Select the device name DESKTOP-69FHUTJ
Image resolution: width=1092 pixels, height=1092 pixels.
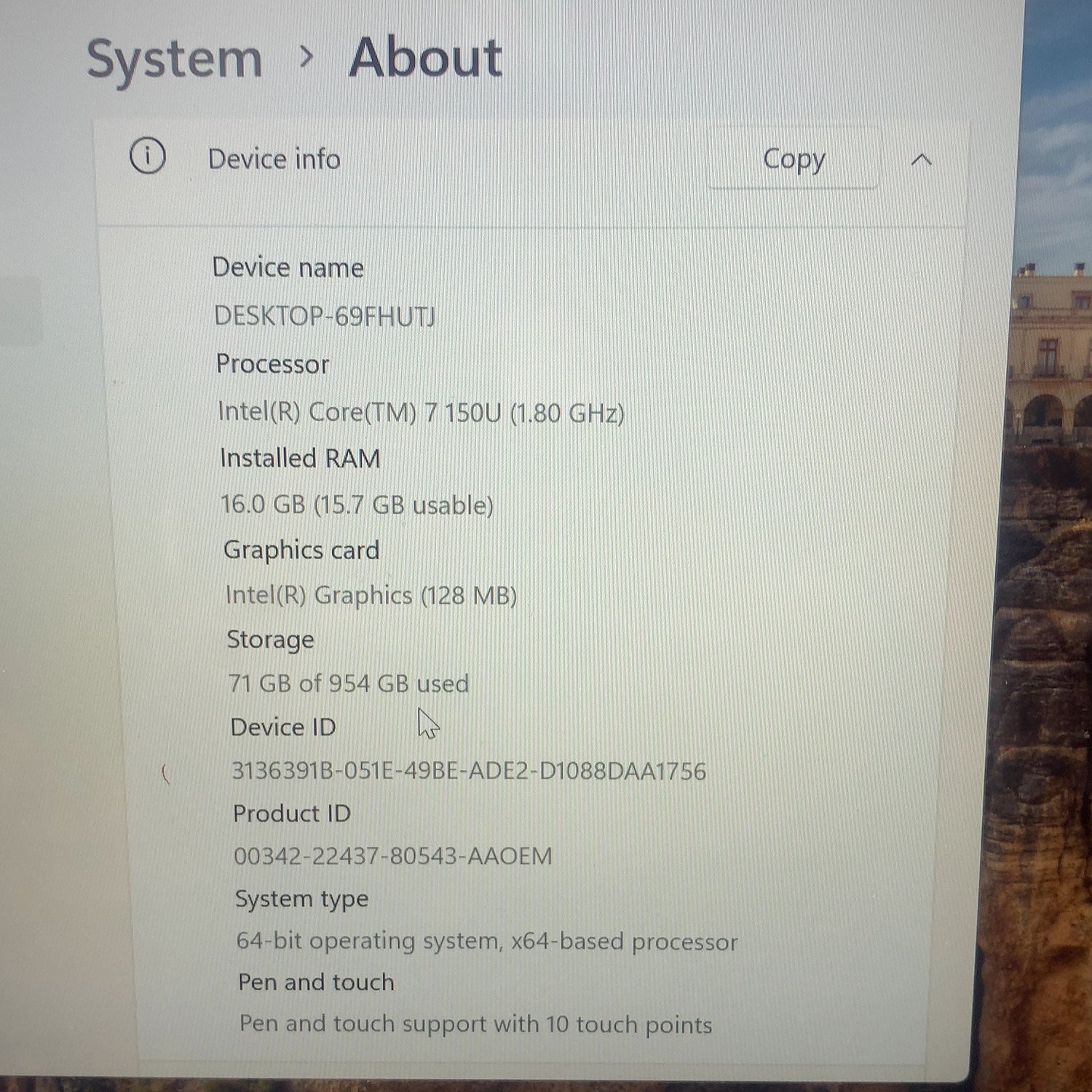[x=325, y=316]
